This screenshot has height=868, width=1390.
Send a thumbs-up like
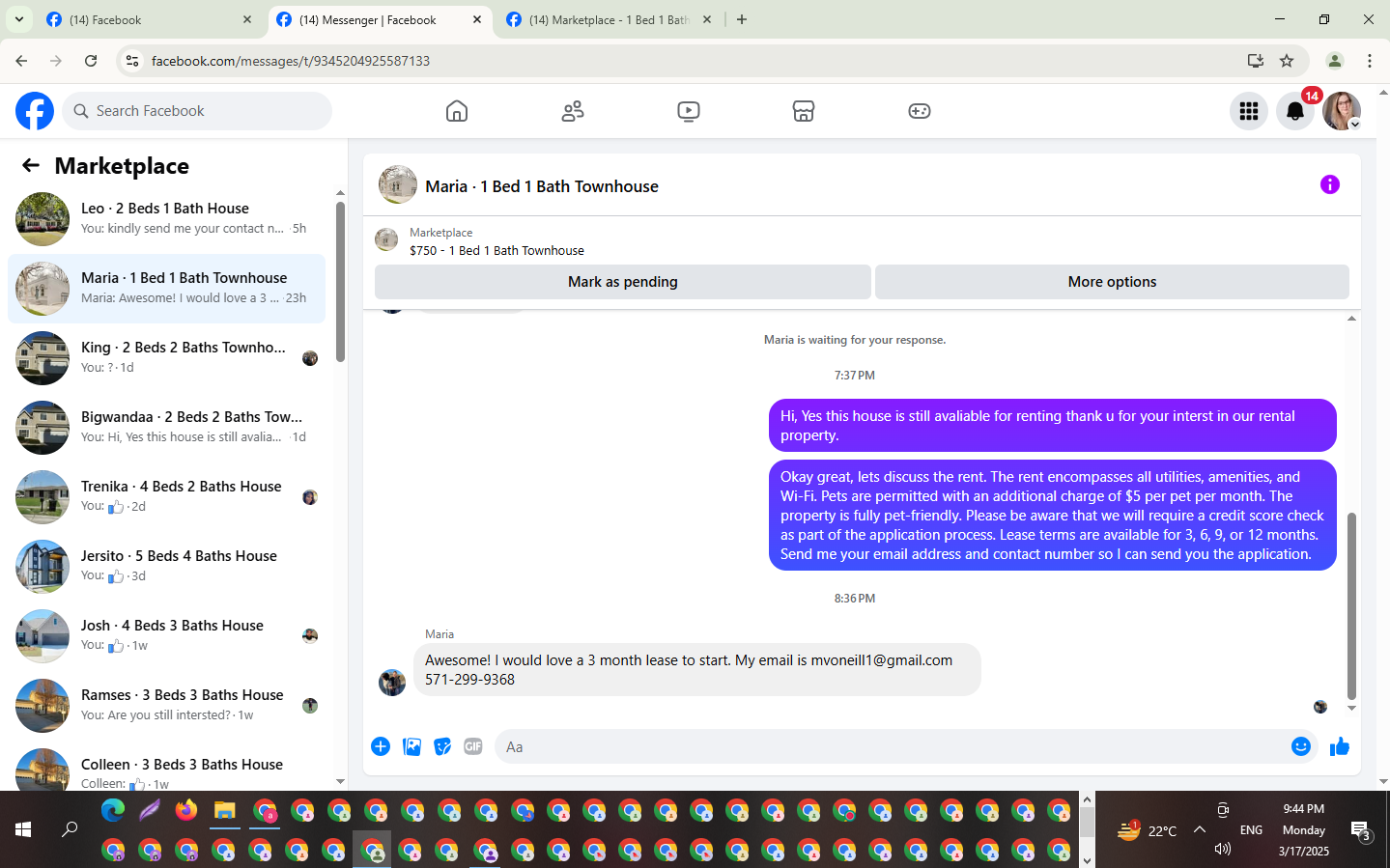coord(1340,746)
